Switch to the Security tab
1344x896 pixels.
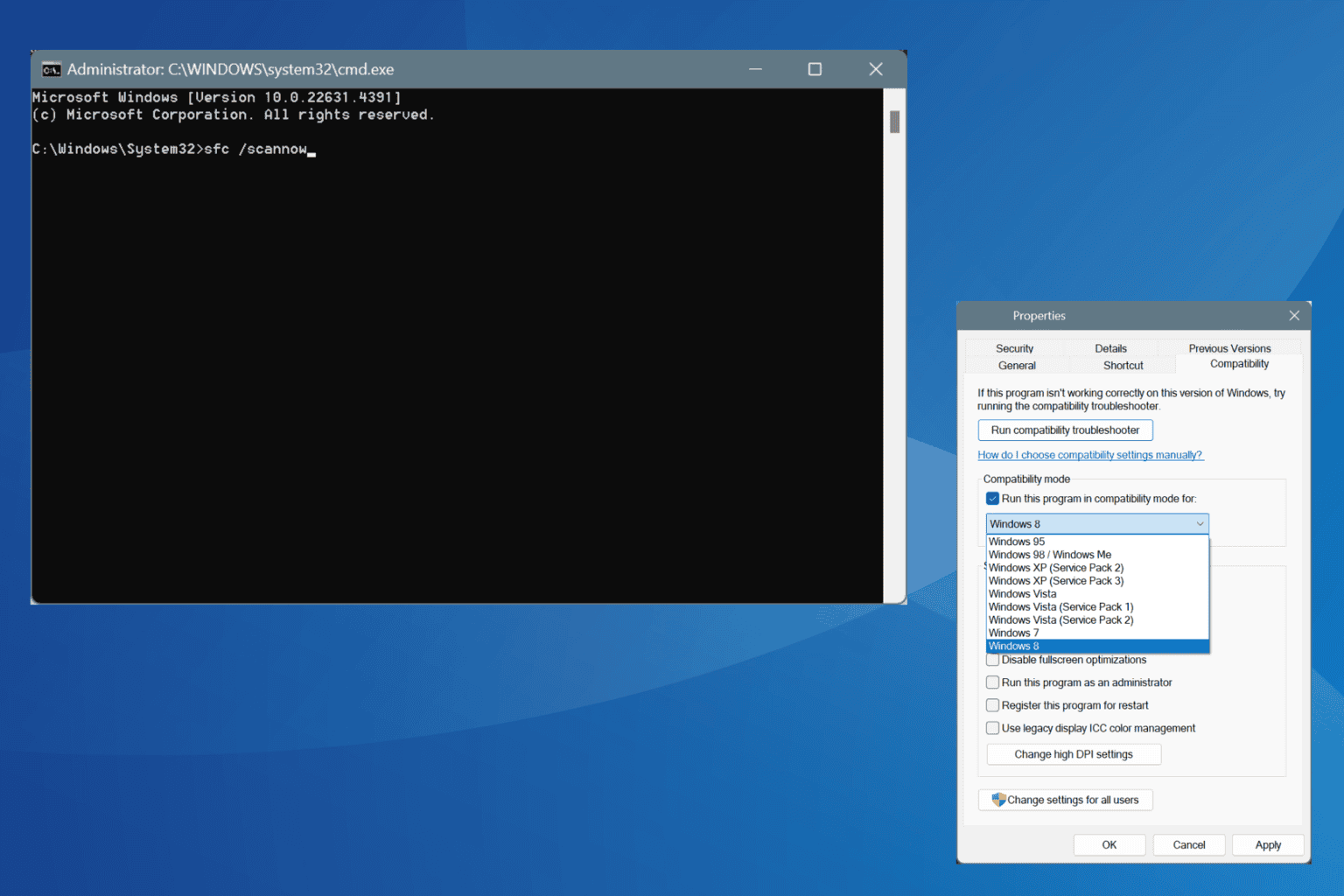point(1014,348)
